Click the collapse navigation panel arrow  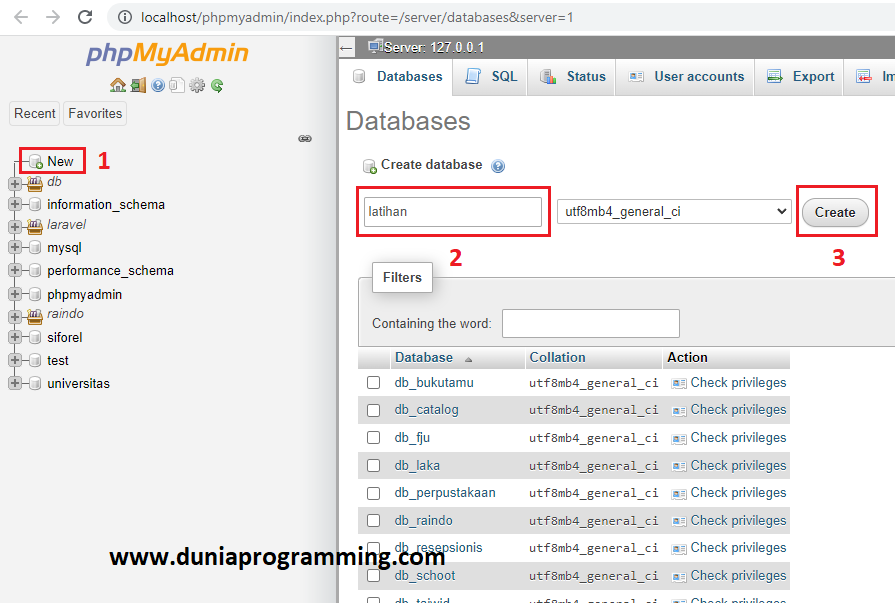click(346, 47)
